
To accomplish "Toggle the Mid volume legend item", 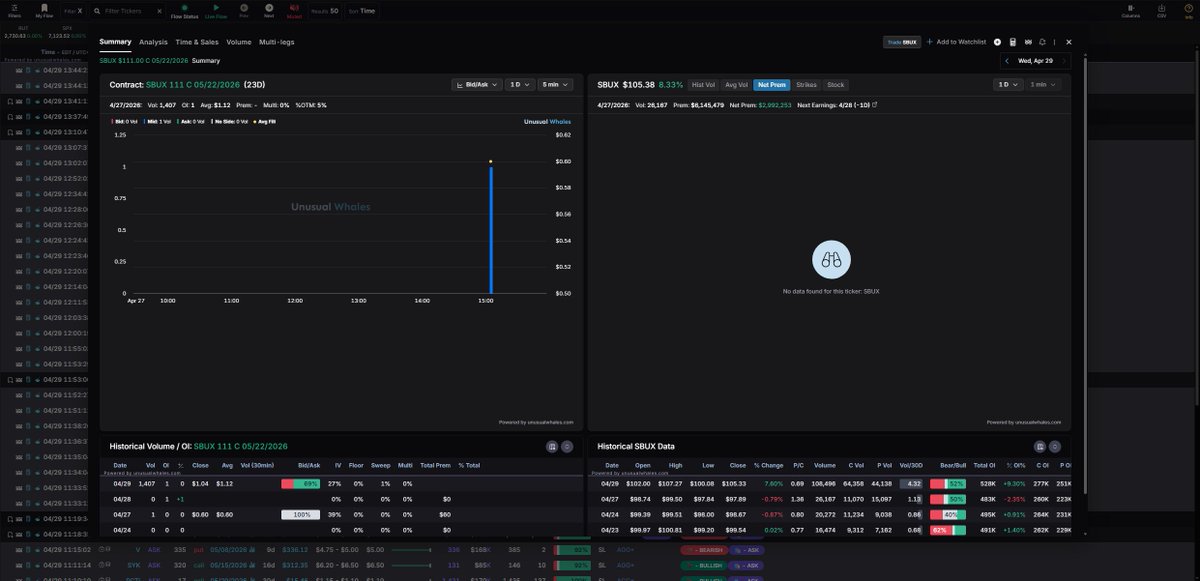I will point(159,121).
